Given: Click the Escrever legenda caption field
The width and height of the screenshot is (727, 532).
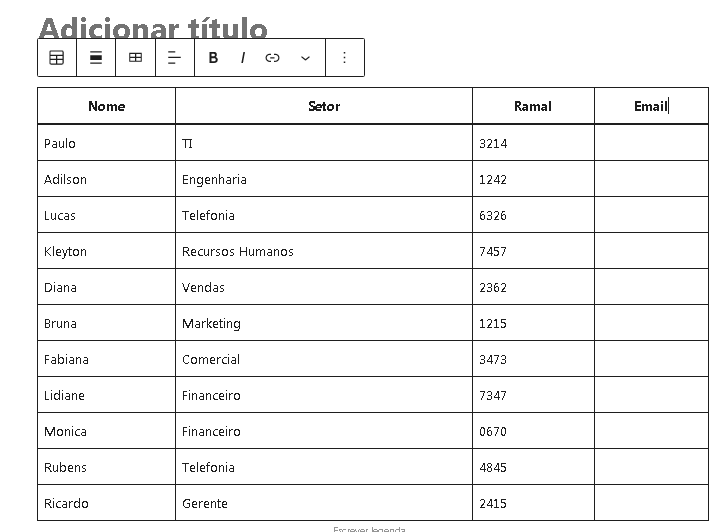Looking at the screenshot, I should [369, 529].
